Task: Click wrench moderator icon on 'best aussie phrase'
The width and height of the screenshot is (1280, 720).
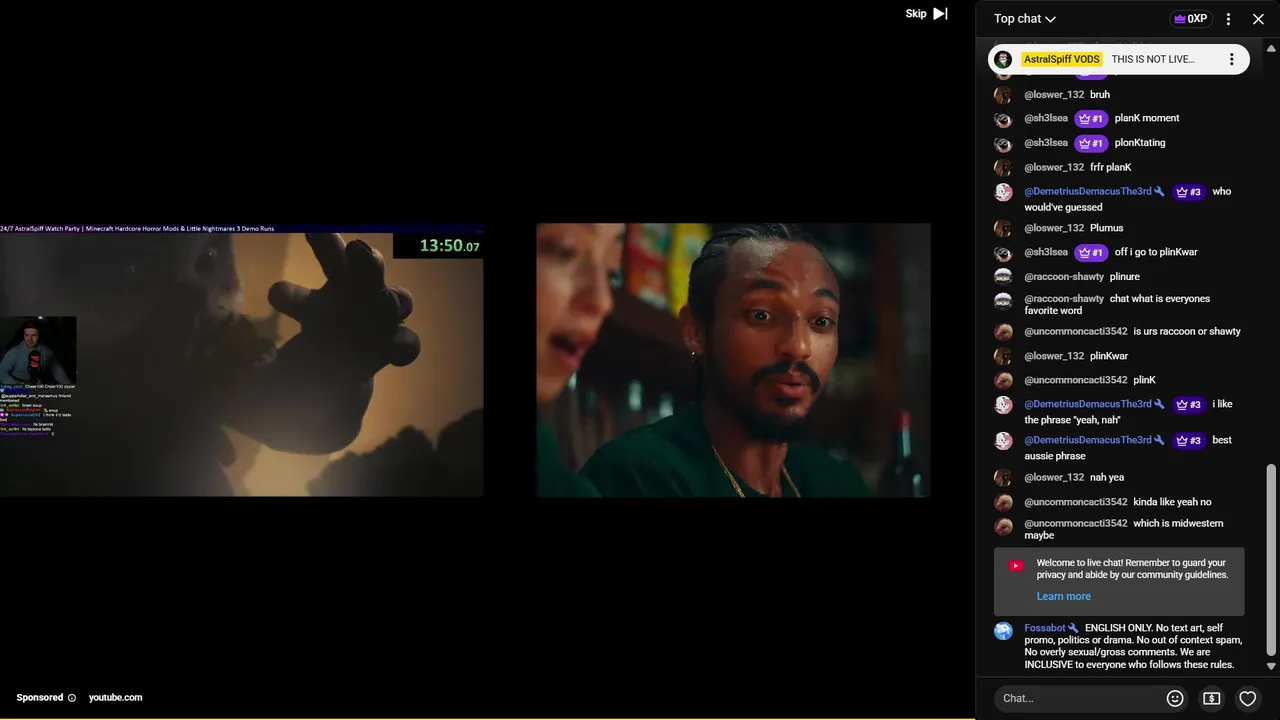Action: coord(1159,440)
